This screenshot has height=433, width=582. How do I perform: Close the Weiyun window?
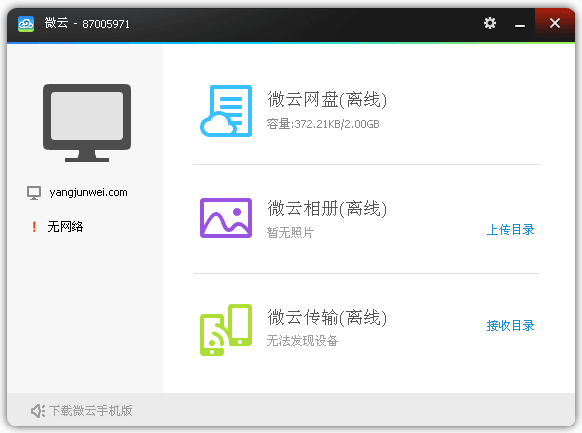point(555,23)
